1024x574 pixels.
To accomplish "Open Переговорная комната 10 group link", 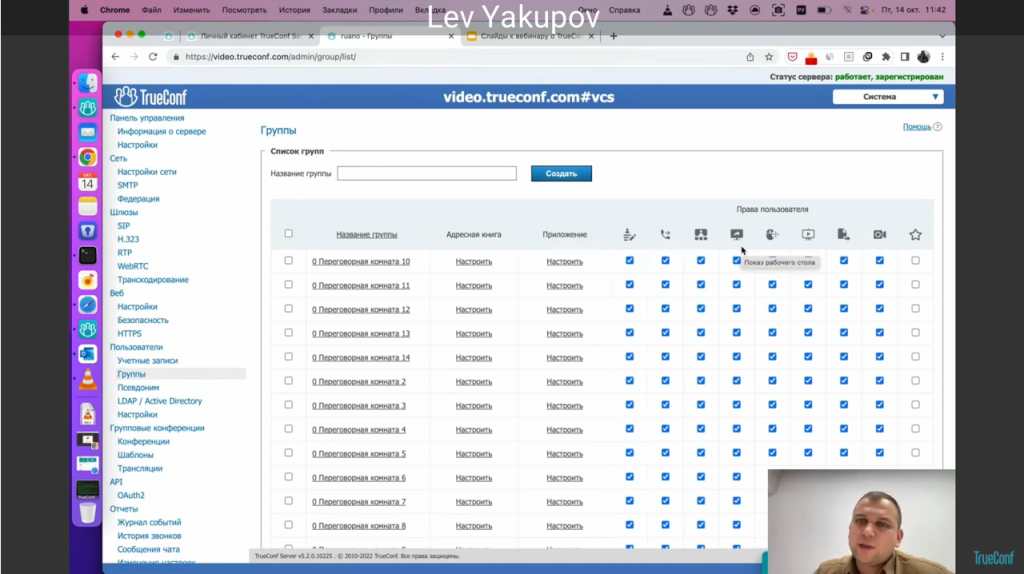I will pyautogui.click(x=361, y=261).
